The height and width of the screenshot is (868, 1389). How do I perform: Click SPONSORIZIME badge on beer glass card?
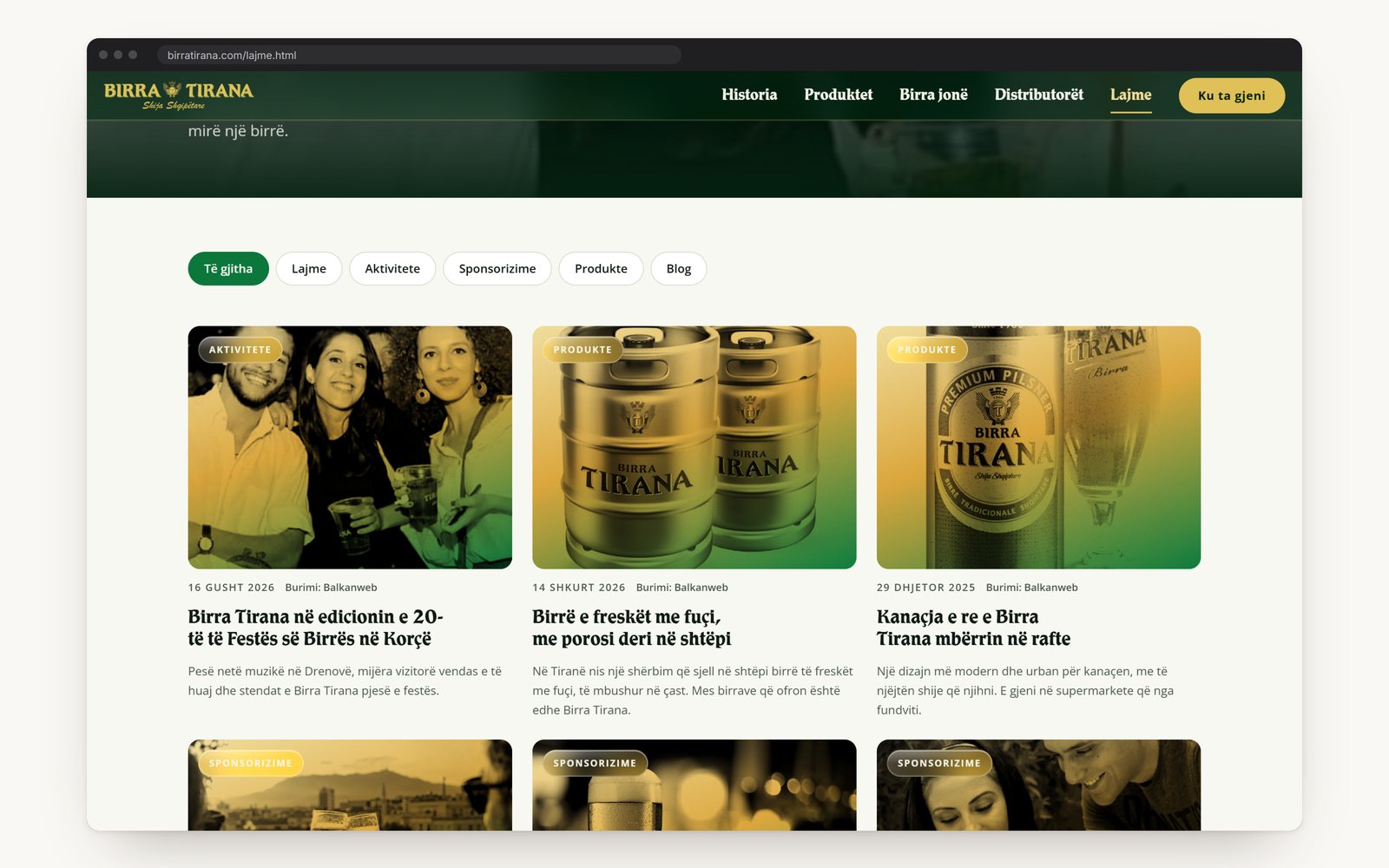[595, 763]
